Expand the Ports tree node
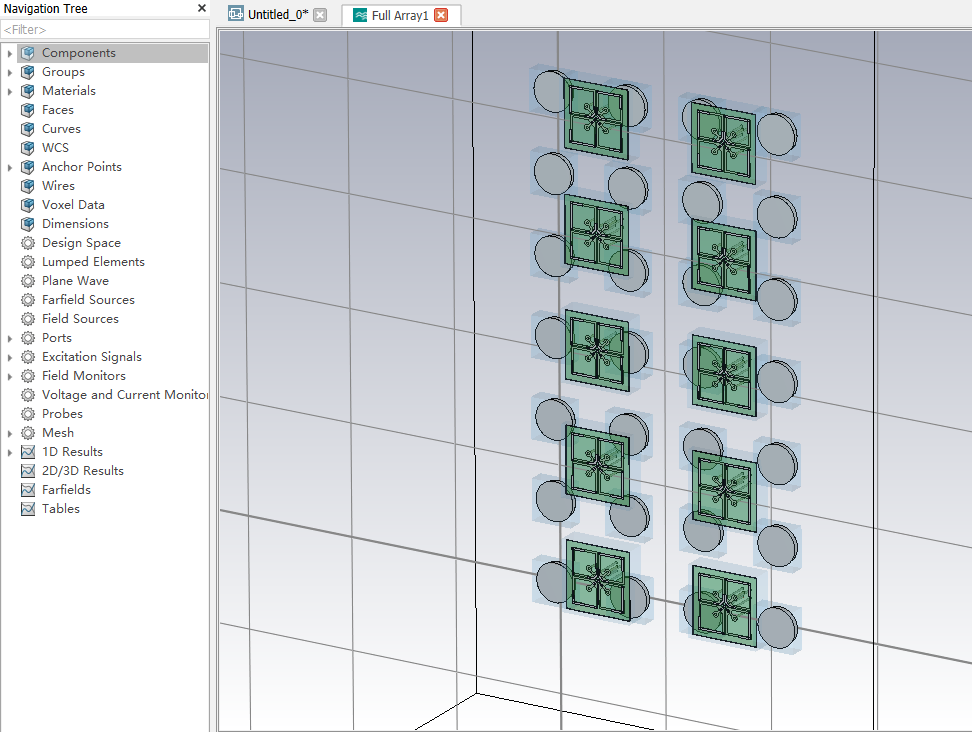This screenshot has height=732, width=972. click(10, 338)
